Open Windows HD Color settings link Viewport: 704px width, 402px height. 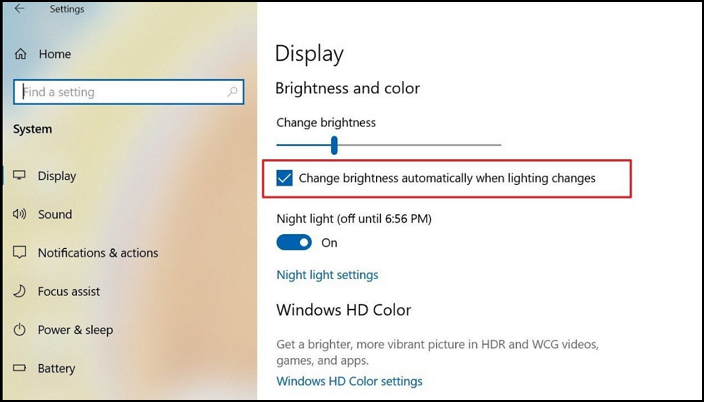point(349,381)
